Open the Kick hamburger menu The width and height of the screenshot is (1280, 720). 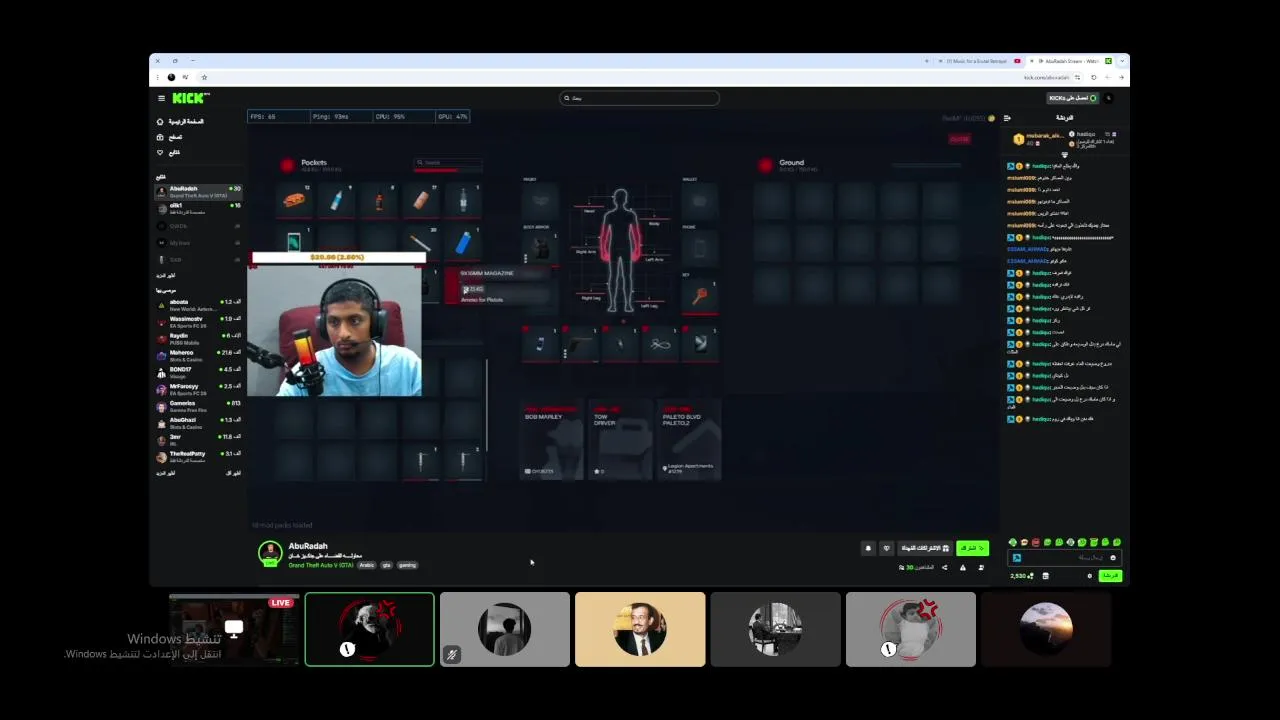point(161,98)
